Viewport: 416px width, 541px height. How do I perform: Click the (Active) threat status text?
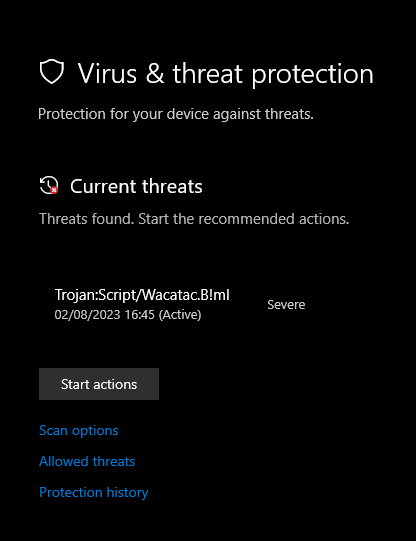tap(180, 315)
